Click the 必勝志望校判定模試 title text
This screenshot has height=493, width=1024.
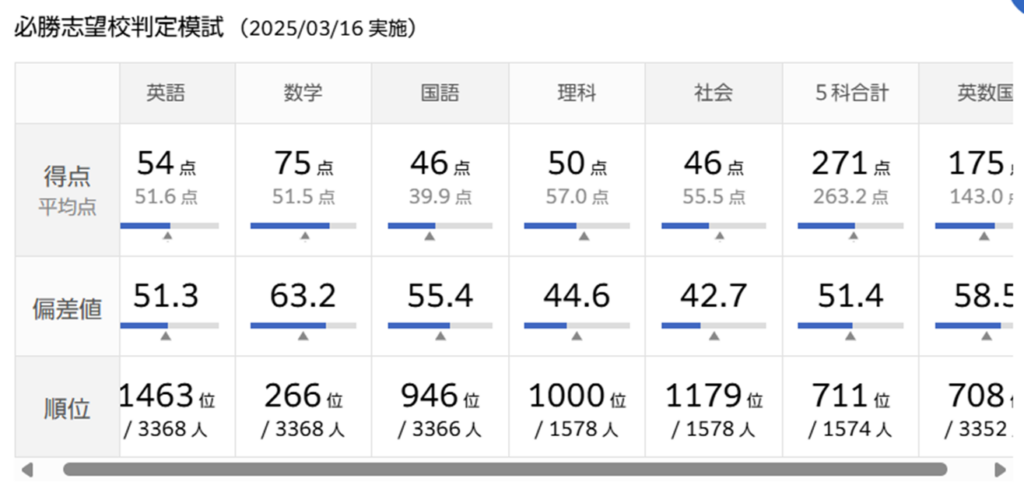pyautogui.click(x=119, y=28)
